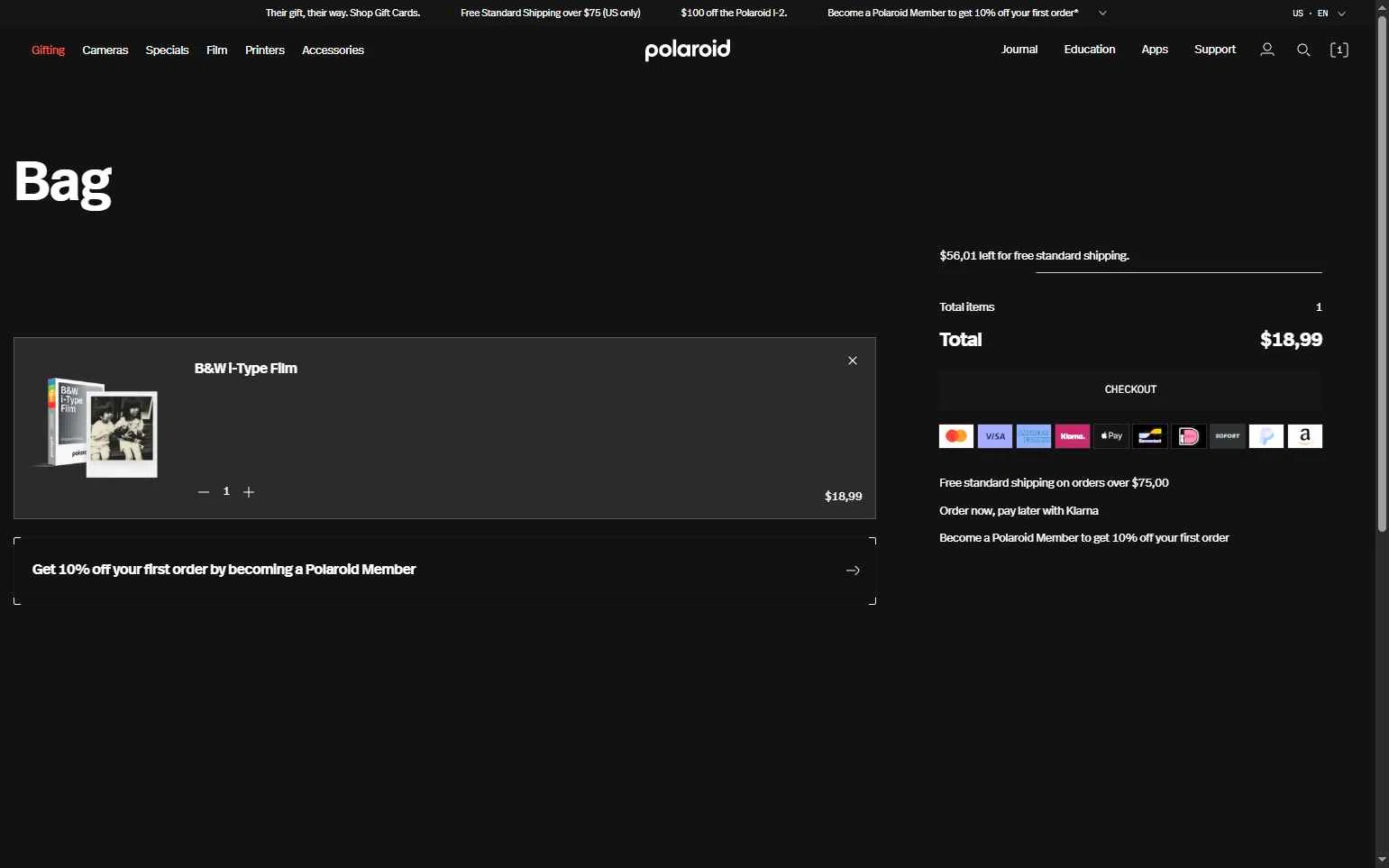Image resolution: width=1389 pixels, height=868 pixels.
Task: Click the American Express payment icon
Action: 1034,436
